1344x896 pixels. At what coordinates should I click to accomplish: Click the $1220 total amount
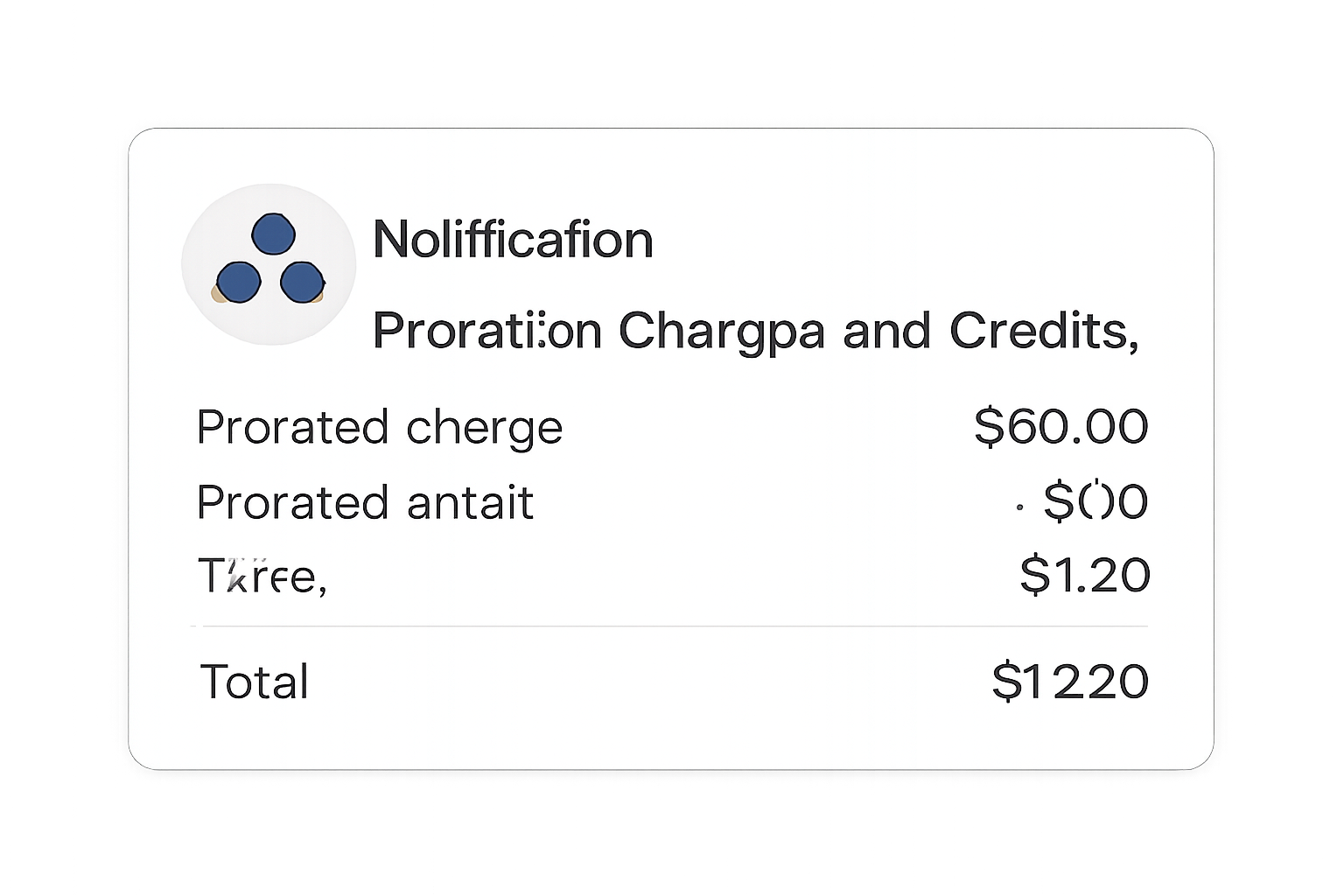point(1070,682)
